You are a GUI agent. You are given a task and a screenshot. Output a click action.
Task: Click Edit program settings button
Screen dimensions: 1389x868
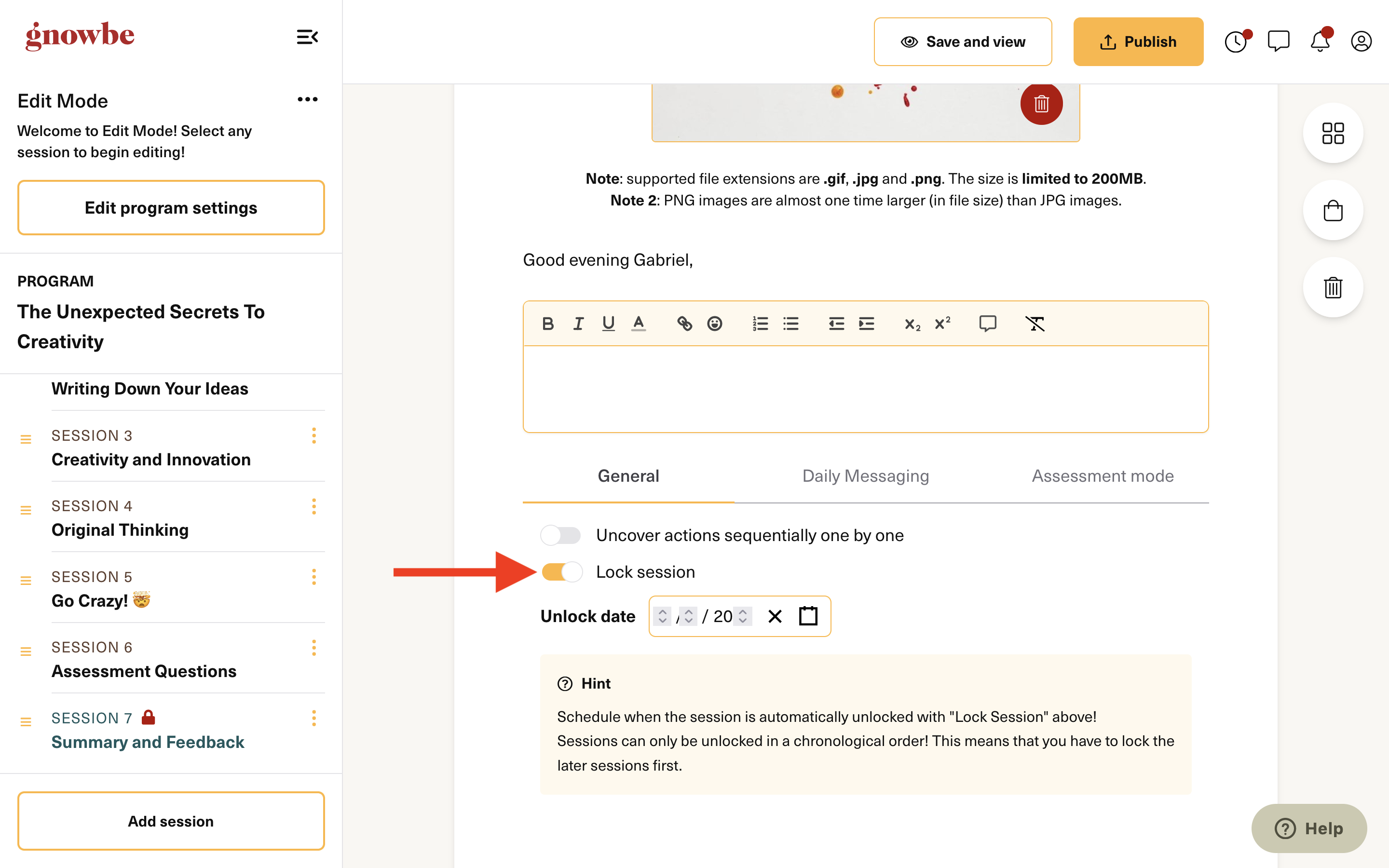[171, 208]
